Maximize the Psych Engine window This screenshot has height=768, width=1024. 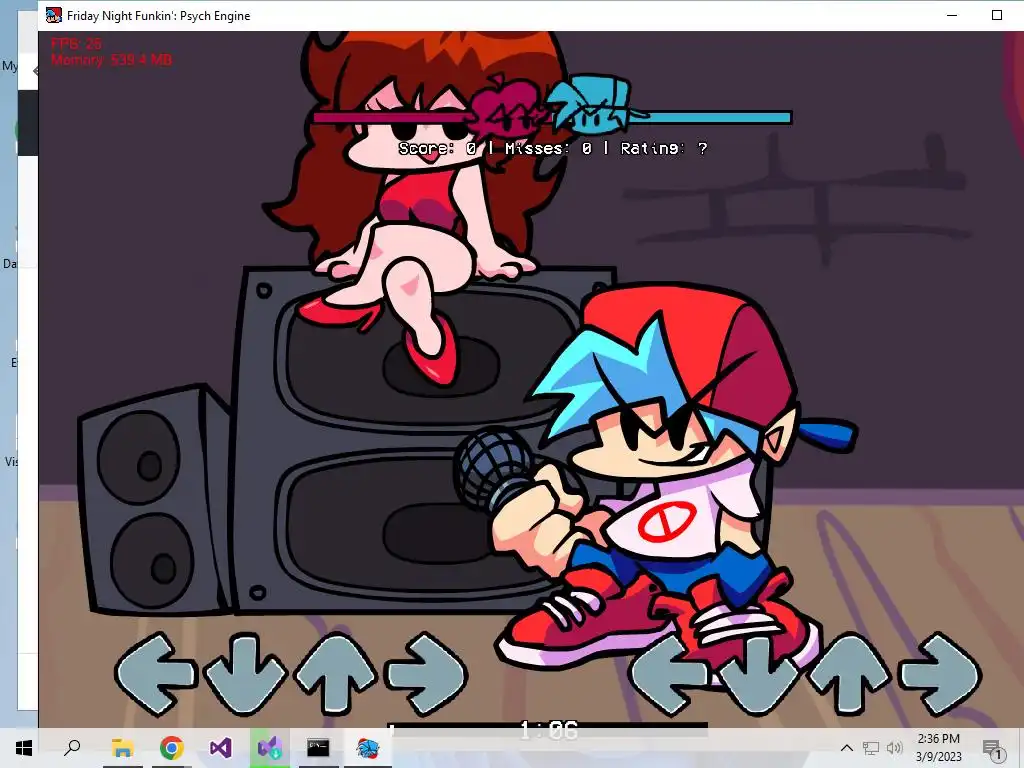997,15
